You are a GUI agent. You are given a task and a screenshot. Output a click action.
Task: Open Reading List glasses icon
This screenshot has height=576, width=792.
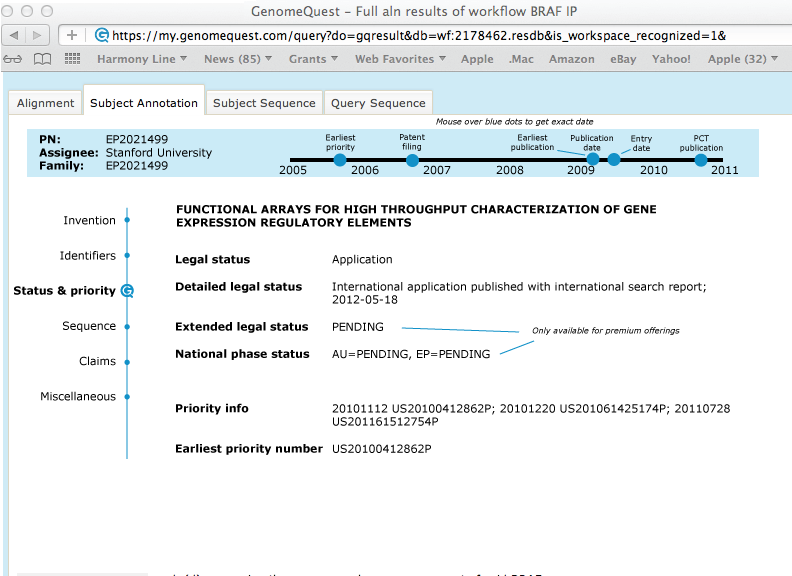tap(13, 59)
